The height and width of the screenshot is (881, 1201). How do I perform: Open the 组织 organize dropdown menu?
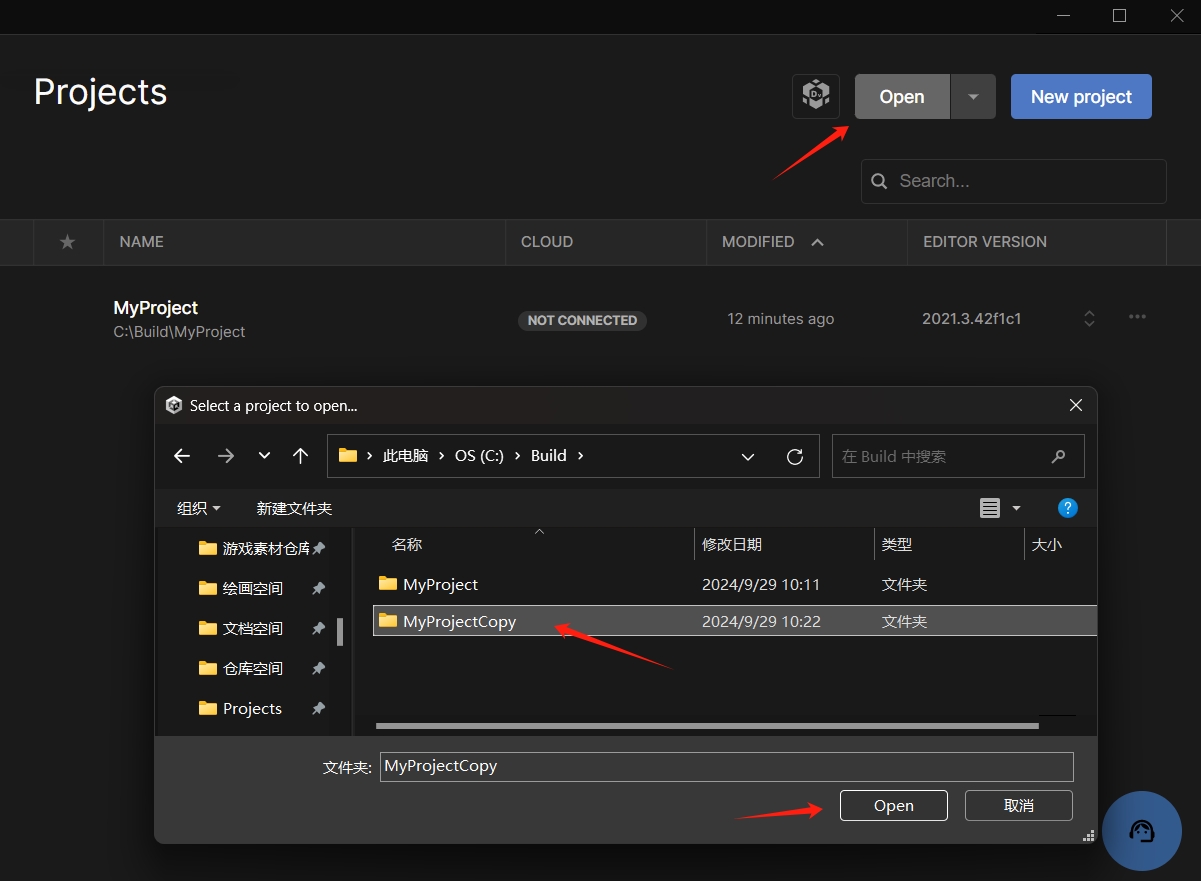[x=198, y=508]
